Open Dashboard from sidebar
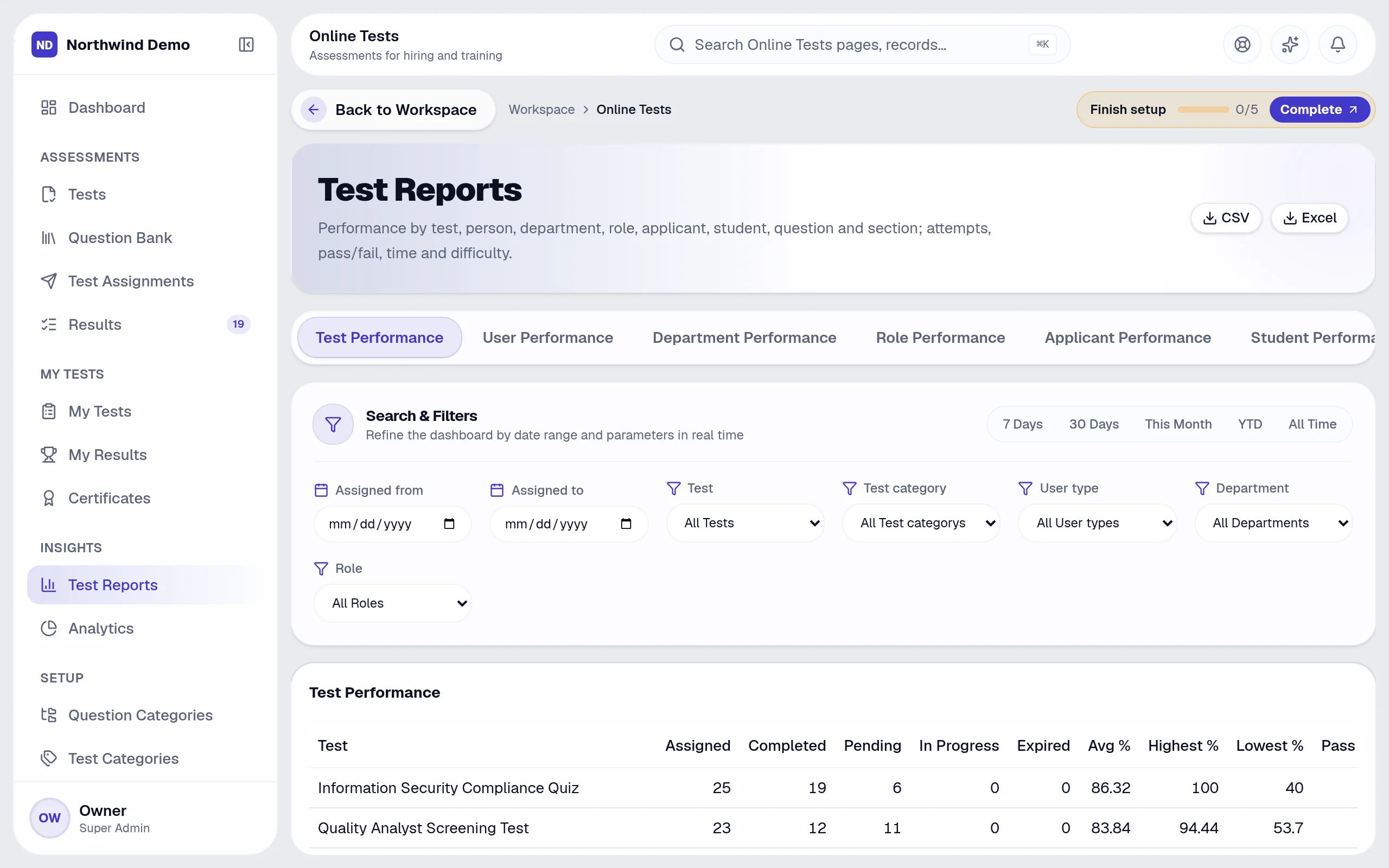This screenshot has width=1389, height=868. (145, 107)
